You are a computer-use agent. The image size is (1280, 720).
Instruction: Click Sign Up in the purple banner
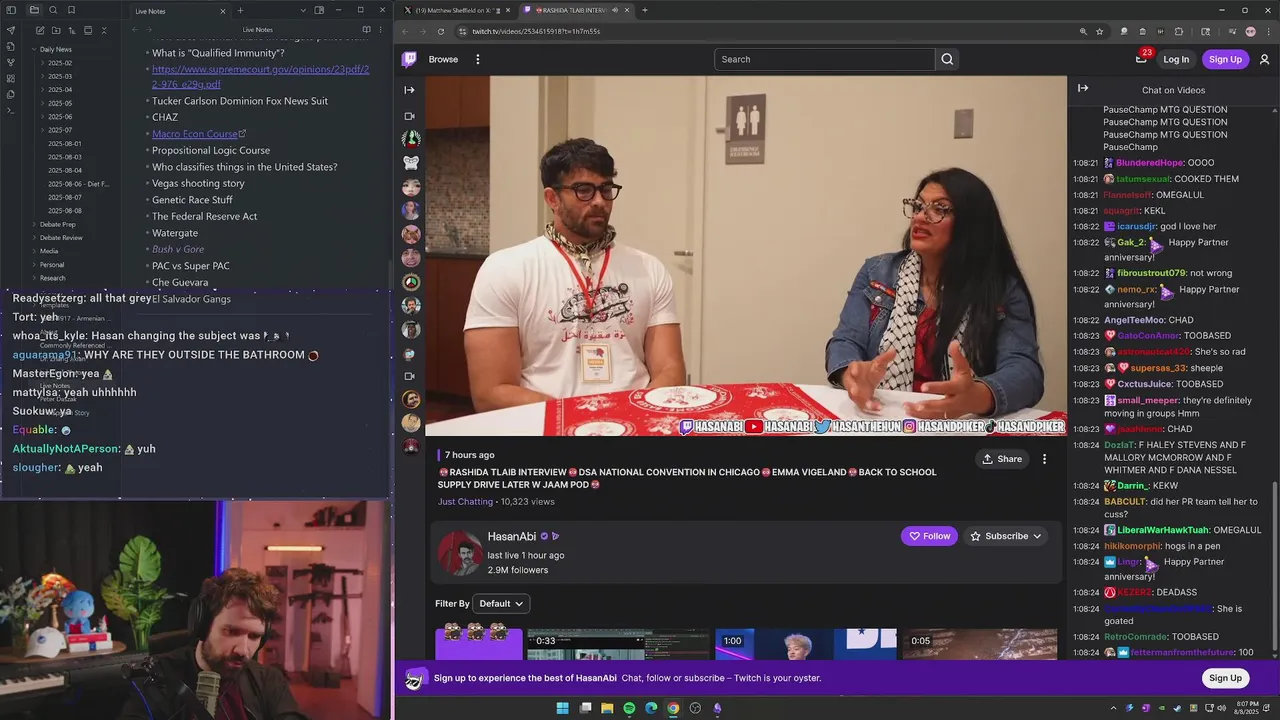click(x=1225, y=678)
